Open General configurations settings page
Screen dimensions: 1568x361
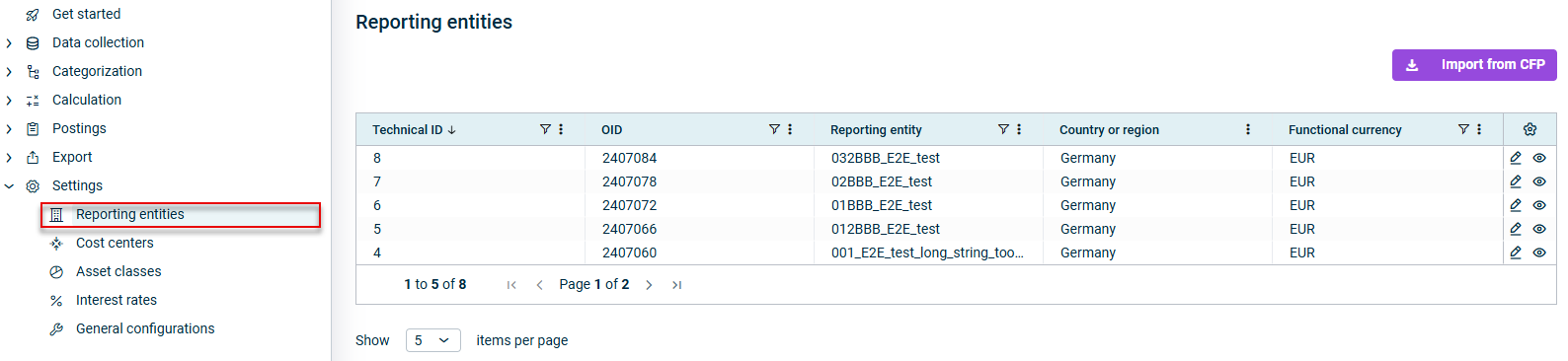coord(145,328)
